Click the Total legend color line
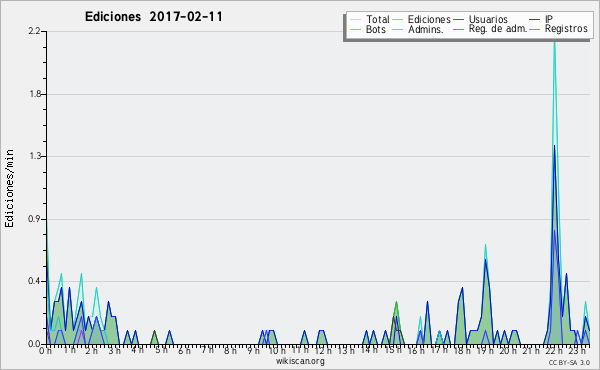Viewport: 600px width, 370px height. click(x=355, y=20)
